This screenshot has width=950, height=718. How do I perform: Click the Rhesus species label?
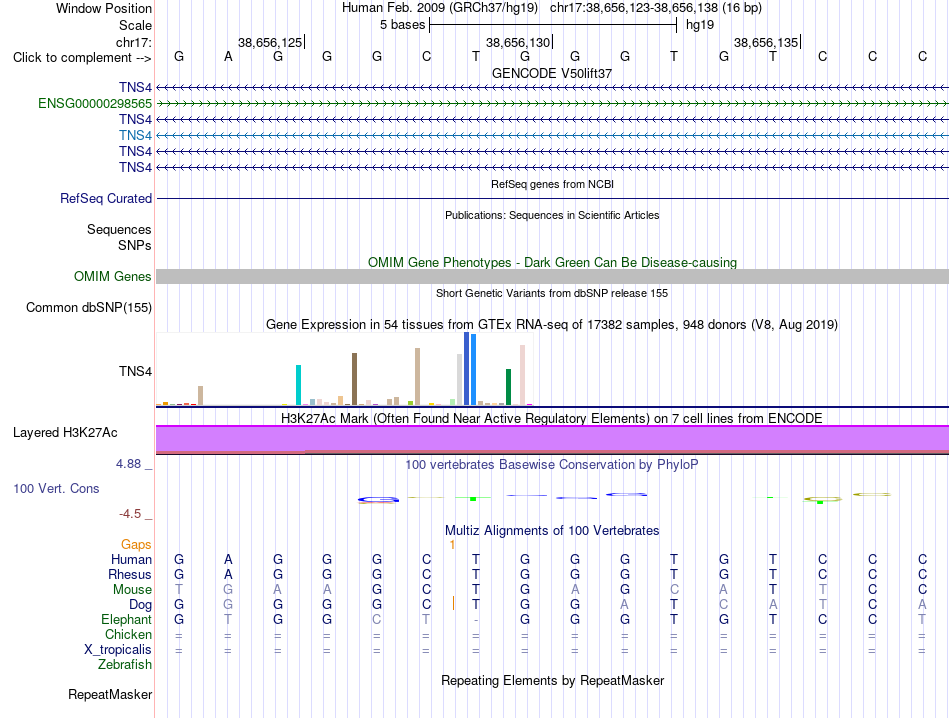click(130, 574)
